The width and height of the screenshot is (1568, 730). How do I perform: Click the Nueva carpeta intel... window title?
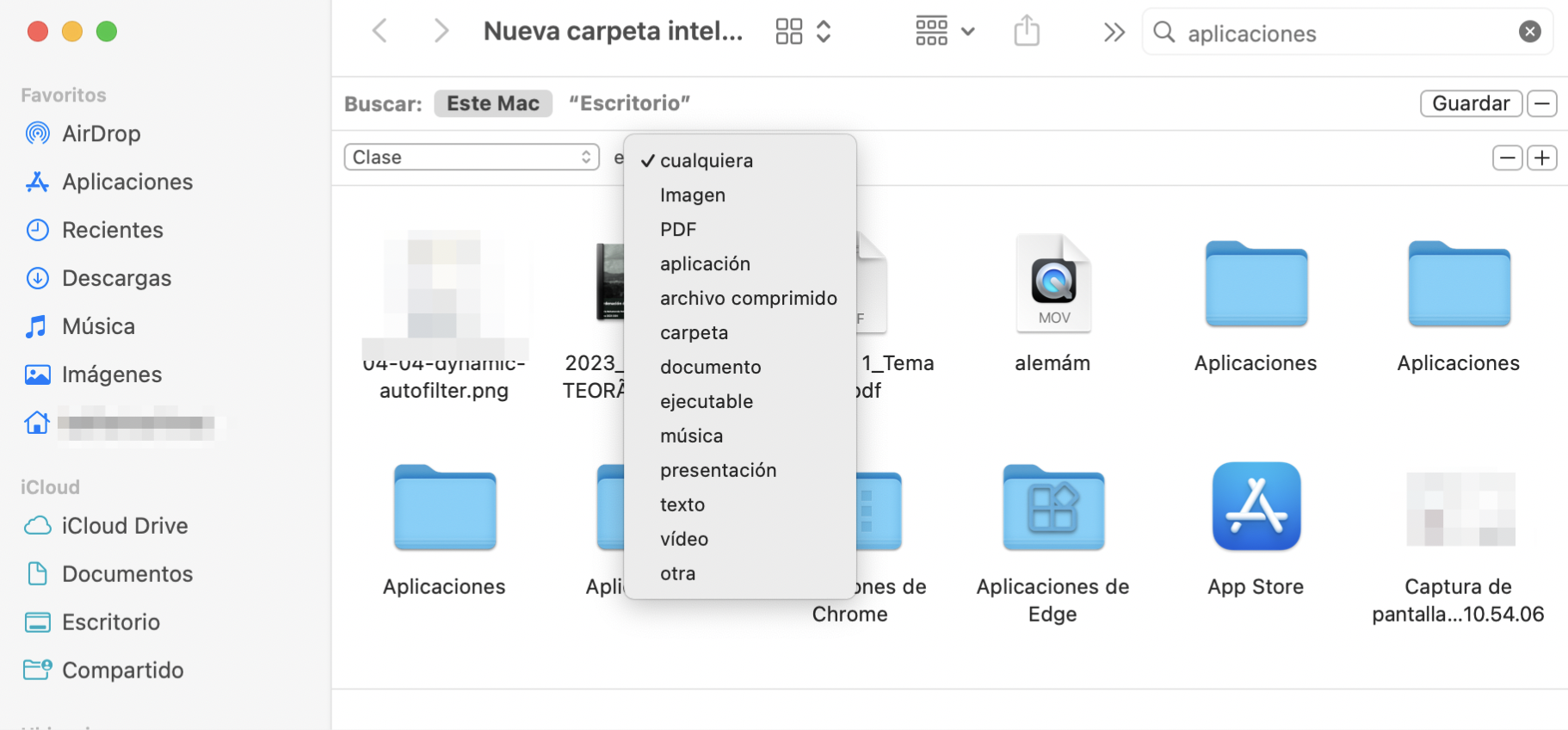(x=613, y=32)
